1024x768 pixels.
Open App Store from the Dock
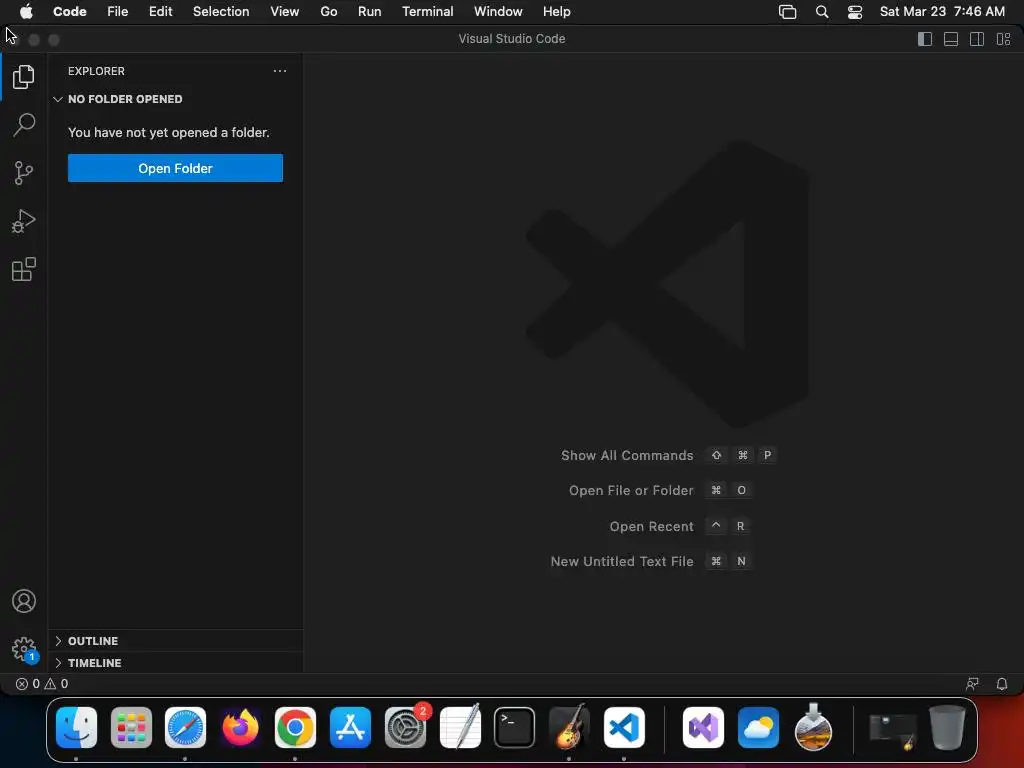pos(350,728)
